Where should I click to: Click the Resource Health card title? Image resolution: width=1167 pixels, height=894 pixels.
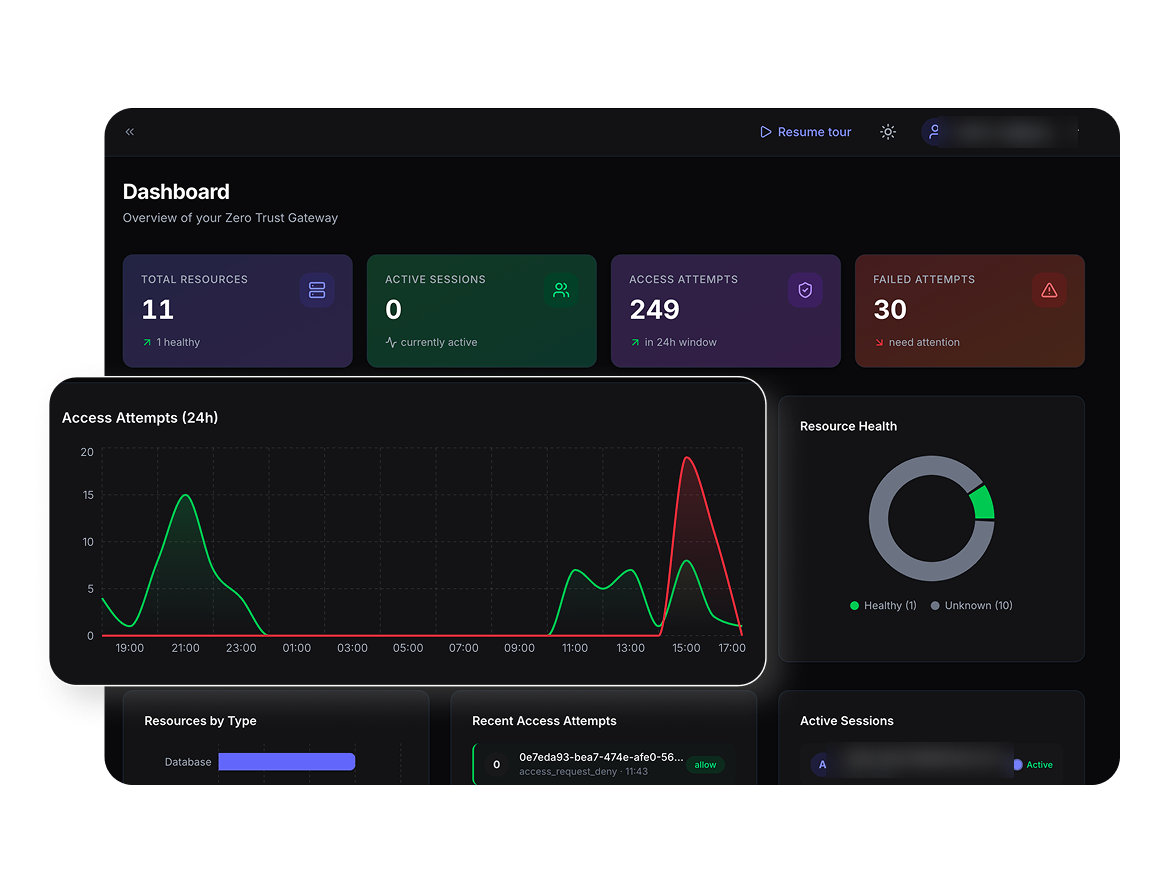coord(848,426)
